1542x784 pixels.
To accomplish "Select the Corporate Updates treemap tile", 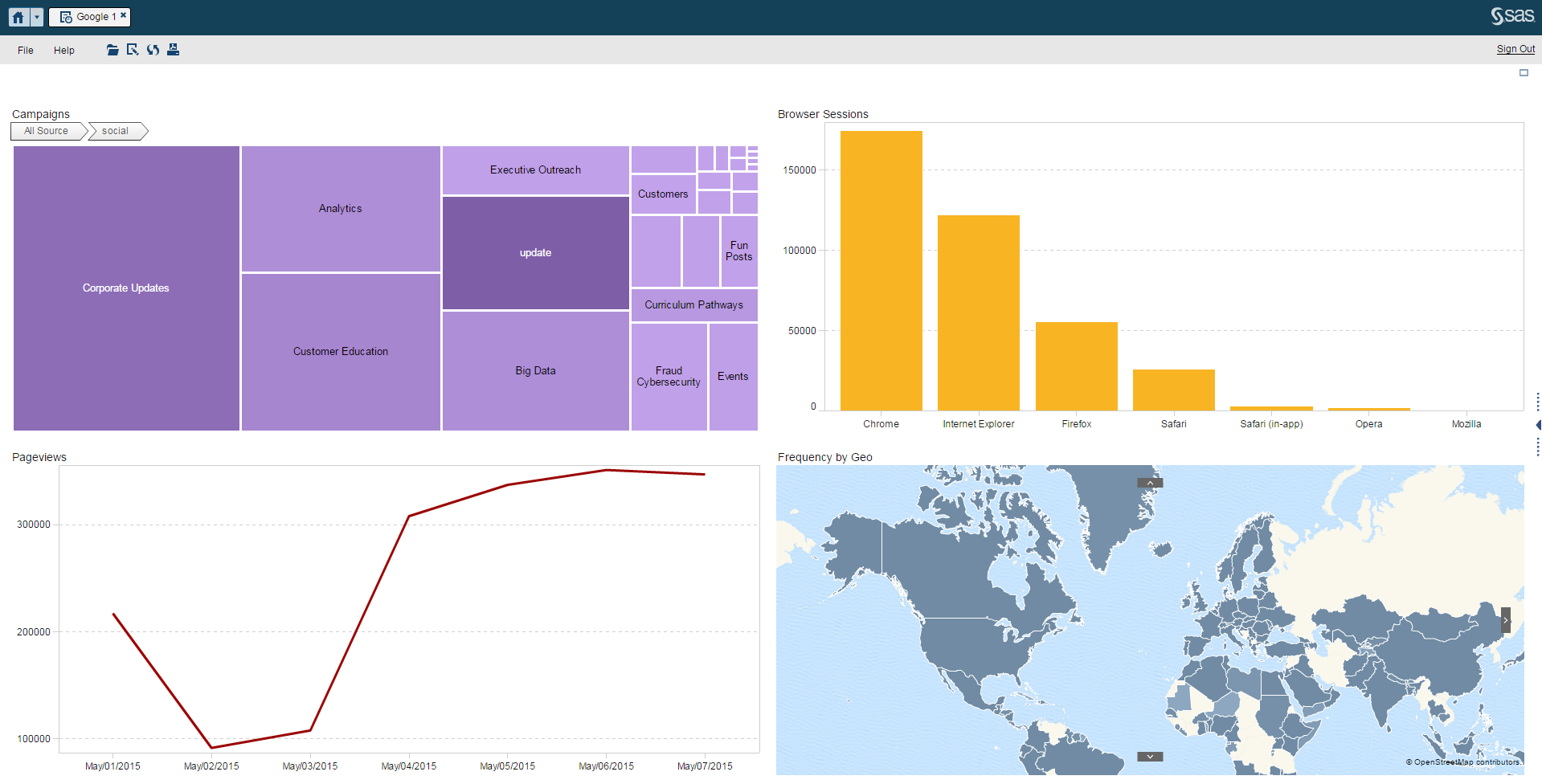I will click(126, 288).
